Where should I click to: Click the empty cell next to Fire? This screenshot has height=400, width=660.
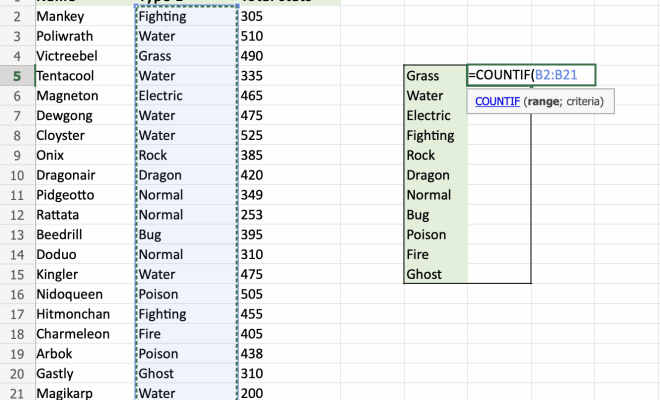tap(499, 254)
